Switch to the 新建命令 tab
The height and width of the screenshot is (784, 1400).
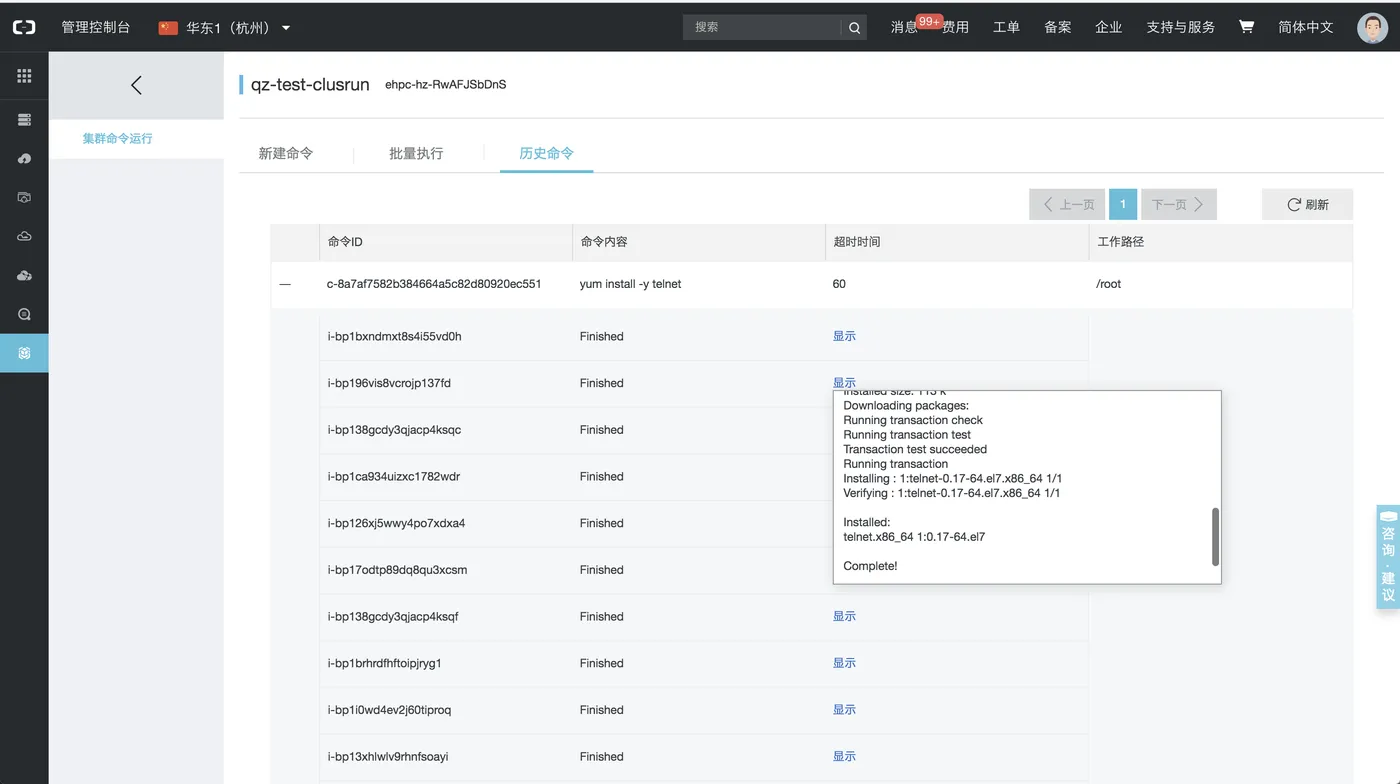(286, 154)
